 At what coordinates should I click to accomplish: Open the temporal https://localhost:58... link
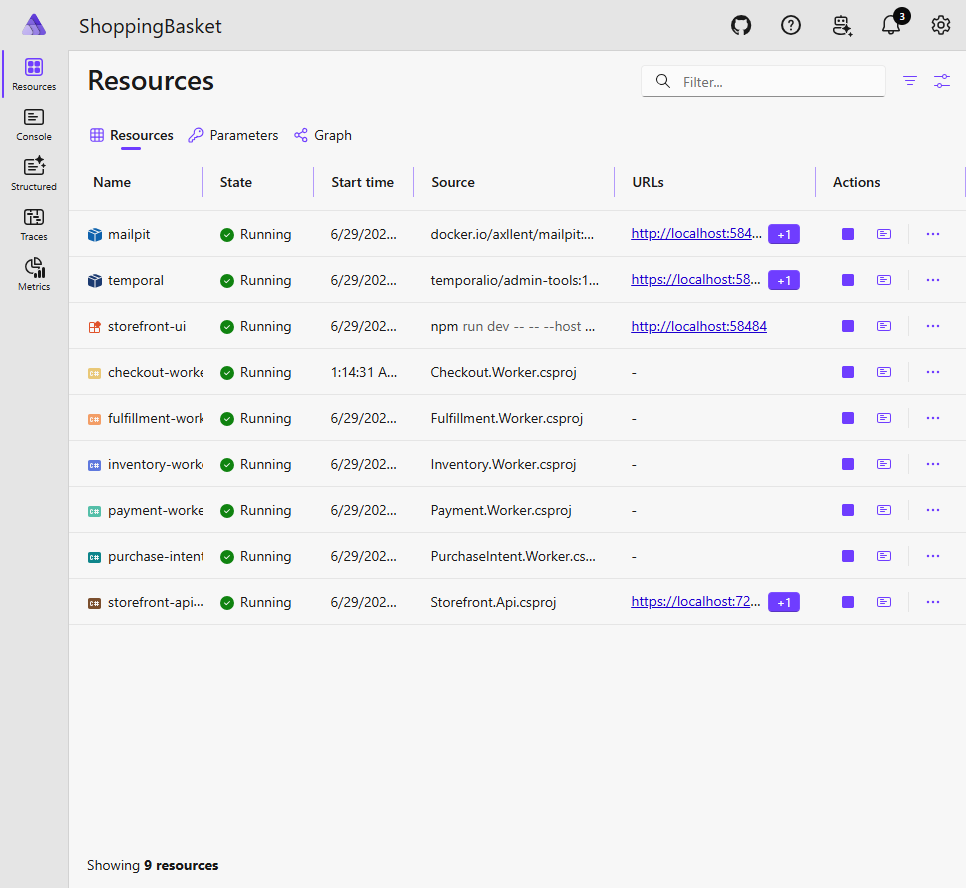696,280
